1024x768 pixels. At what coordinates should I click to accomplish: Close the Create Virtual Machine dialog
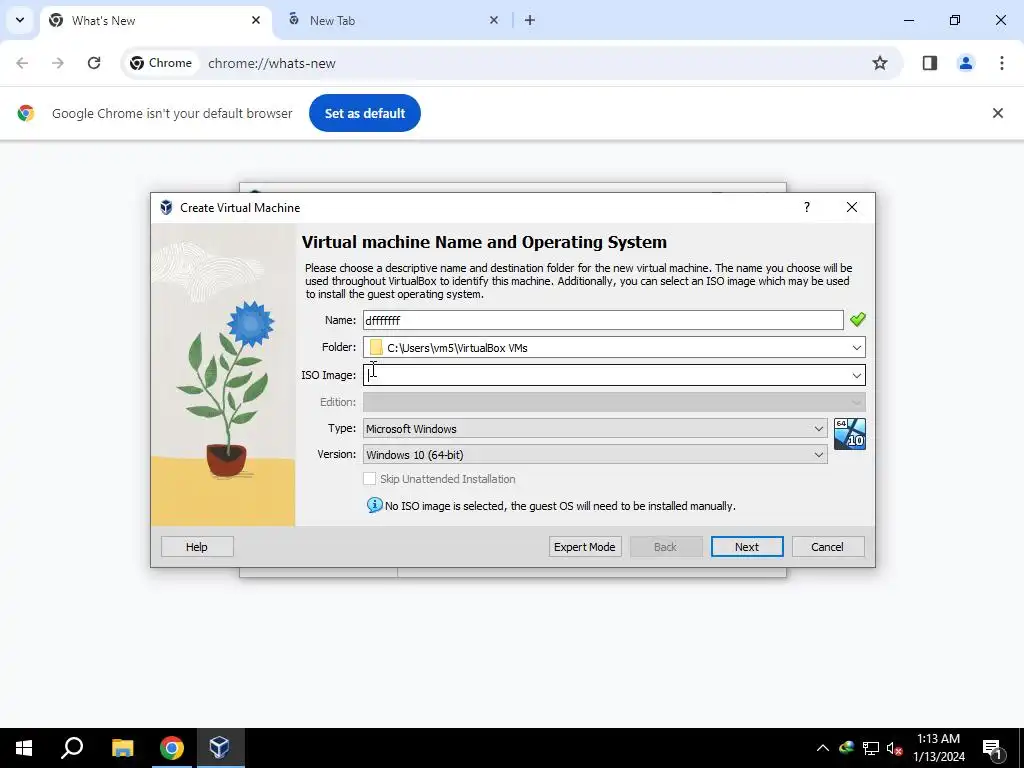click(852, 207)
